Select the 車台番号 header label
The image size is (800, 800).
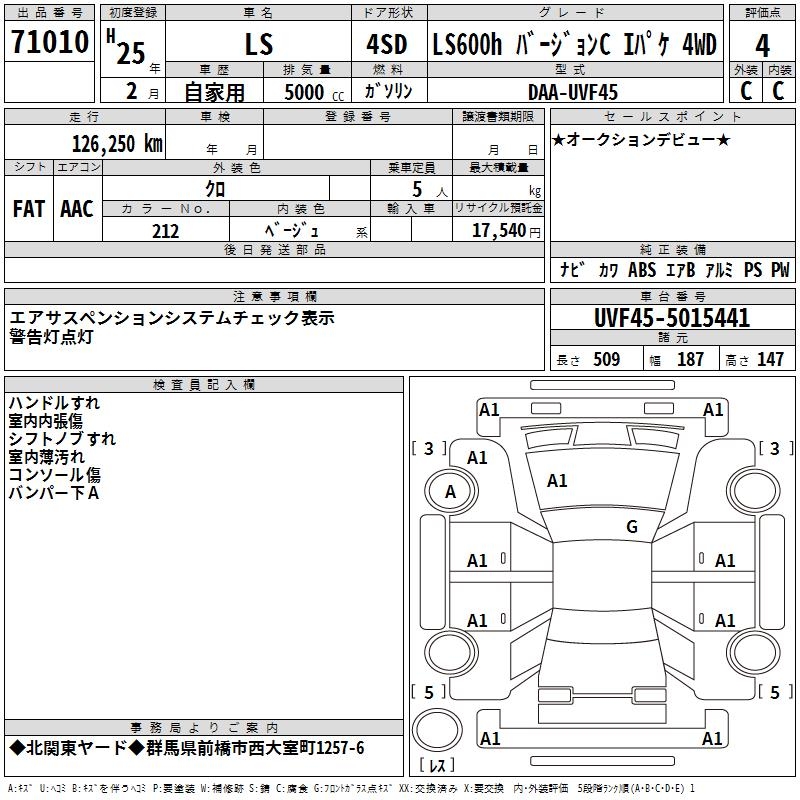673,296
